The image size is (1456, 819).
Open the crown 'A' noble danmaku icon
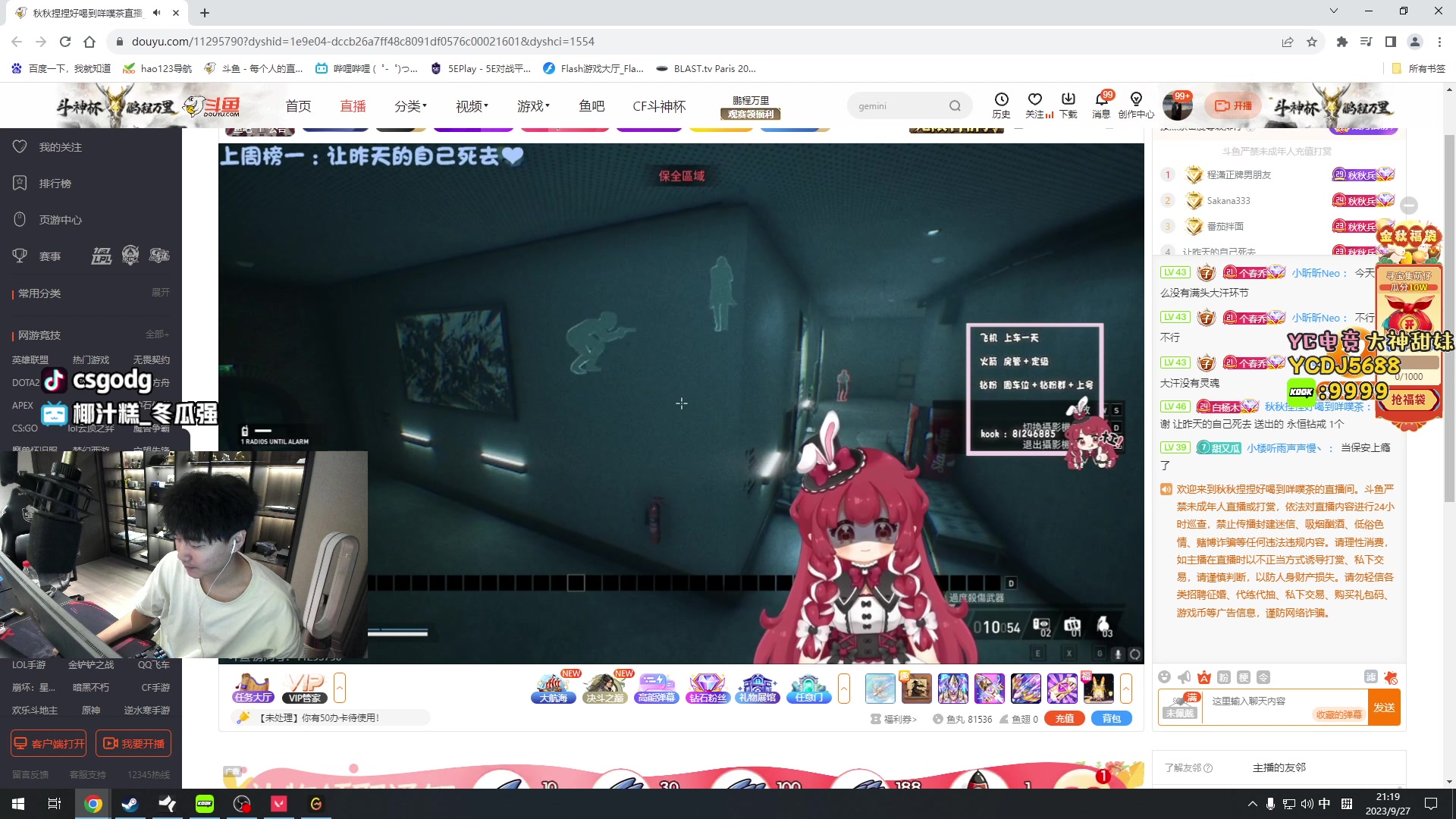pos(1204,677)
